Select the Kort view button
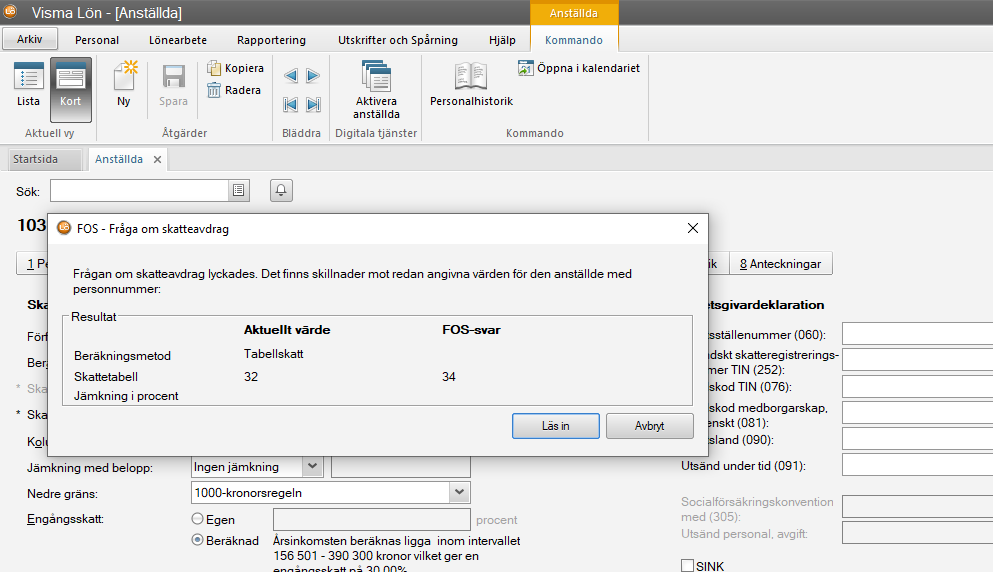Image resolution: width=993 pixels, height=572 pixels. point(70,89)
